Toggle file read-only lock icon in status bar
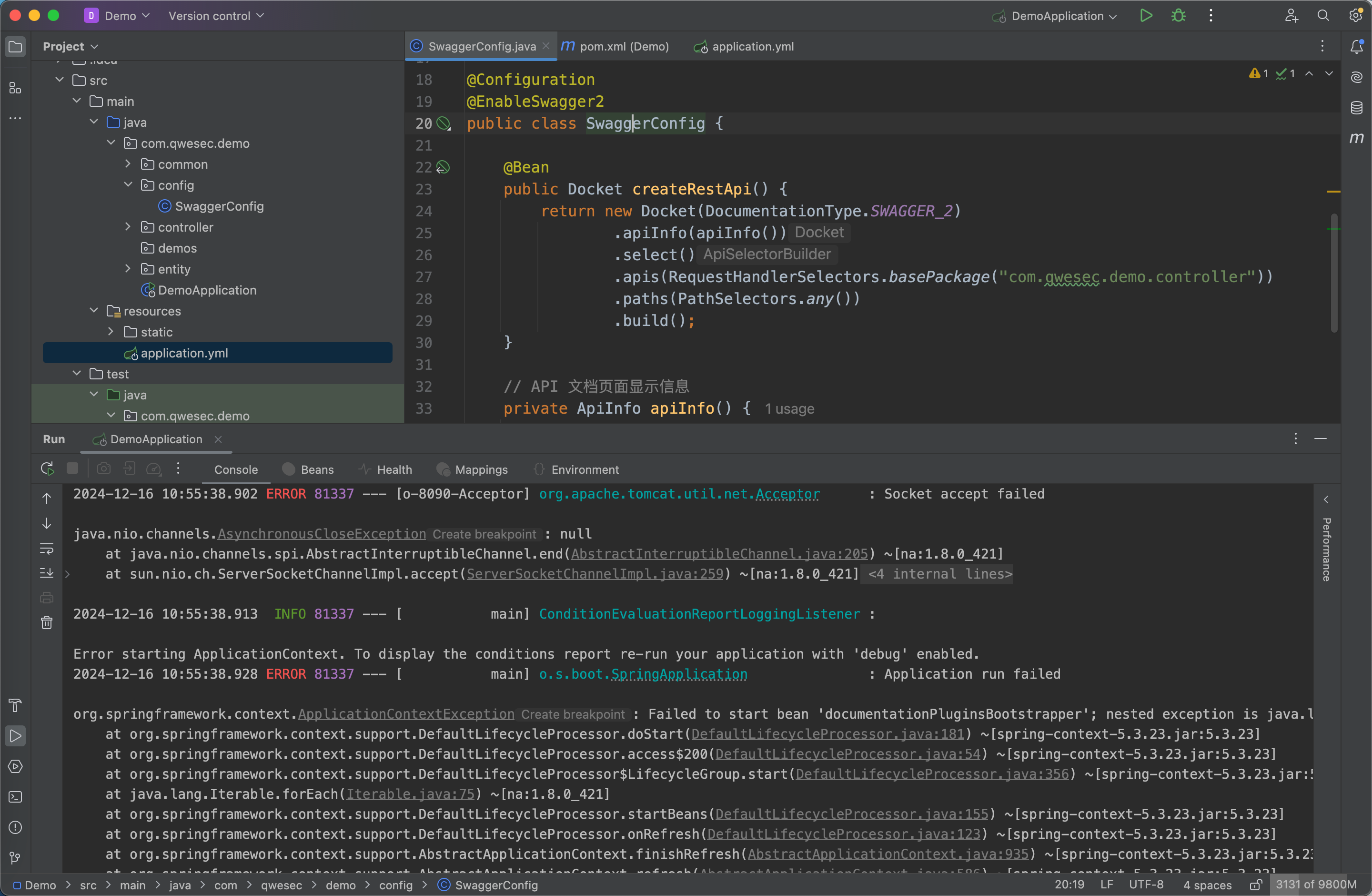The image size is (1372, 896). coord(1256,885)
